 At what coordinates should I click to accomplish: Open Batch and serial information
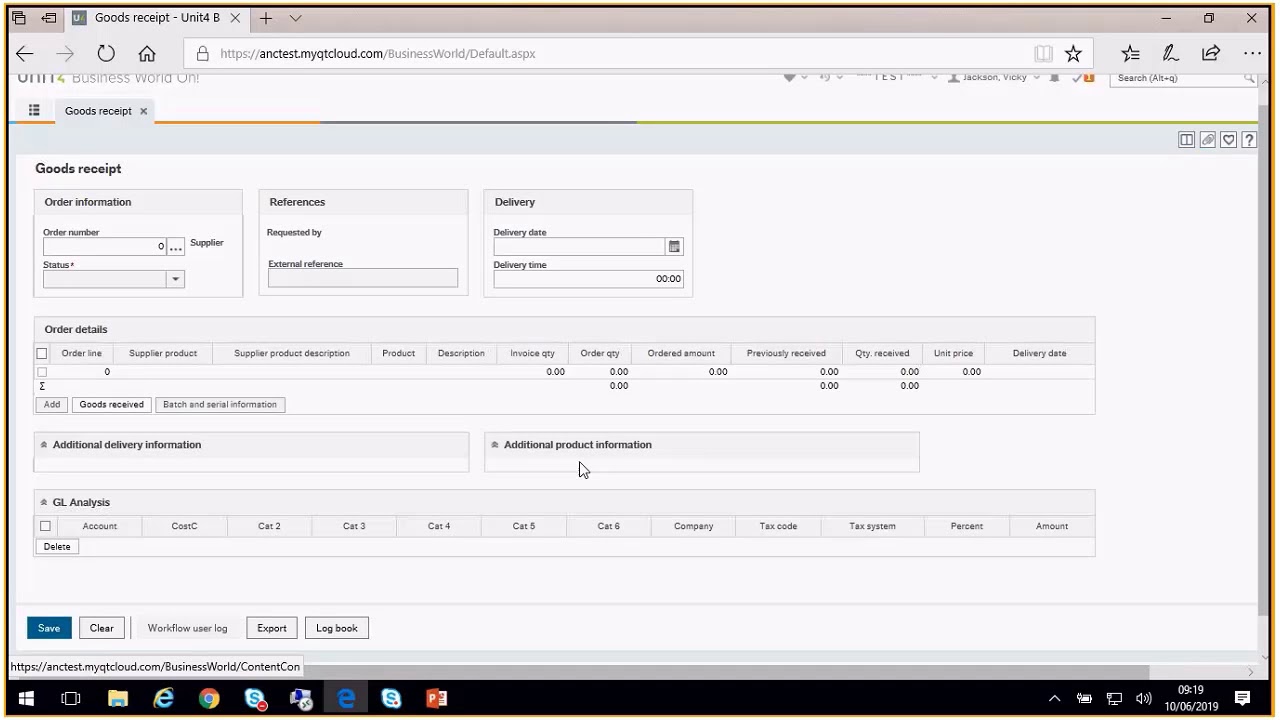coord(220,405)
